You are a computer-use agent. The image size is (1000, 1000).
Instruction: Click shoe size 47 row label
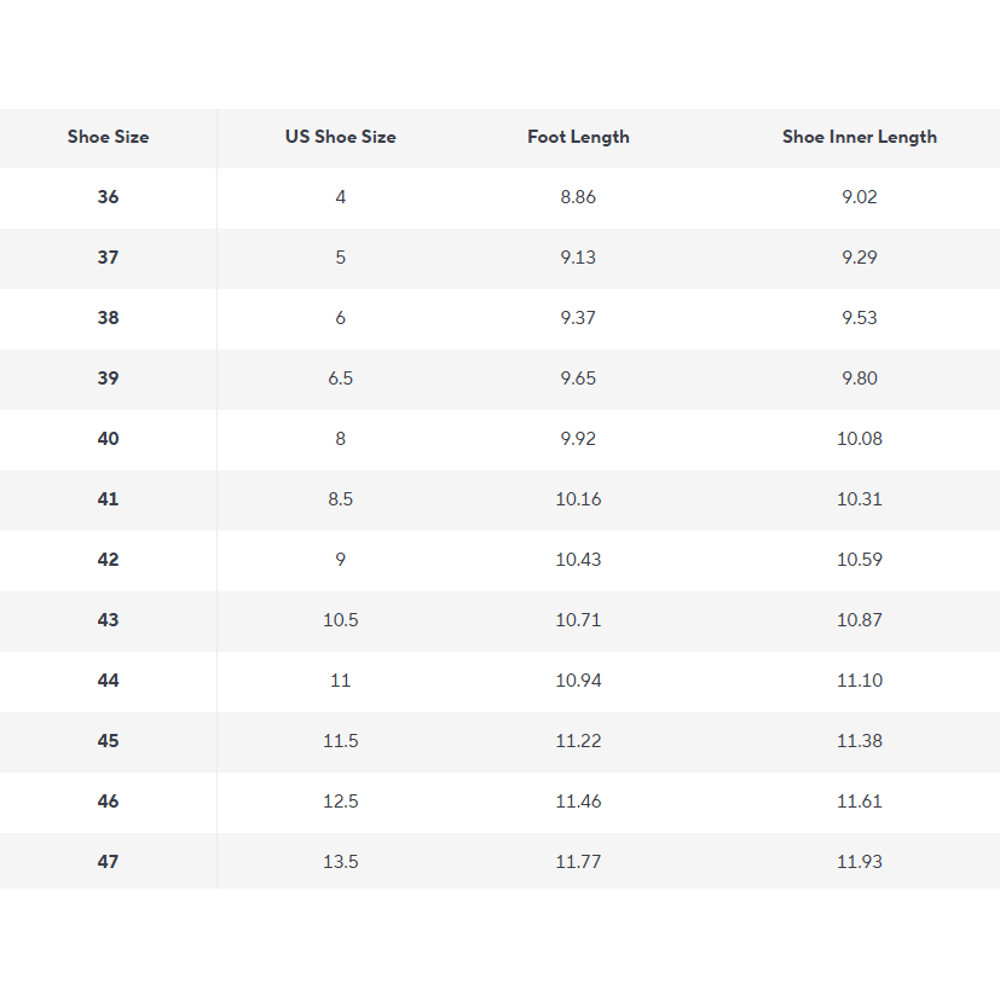(108, 861)
